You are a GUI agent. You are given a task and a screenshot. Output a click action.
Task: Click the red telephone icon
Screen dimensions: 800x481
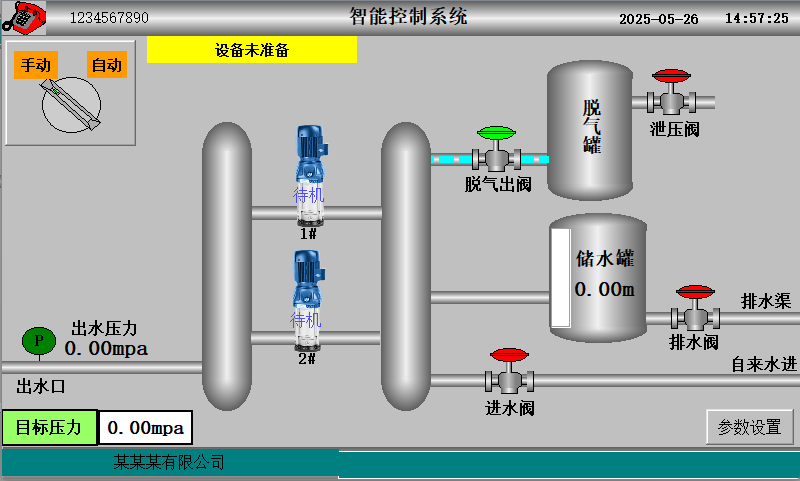pyautogui.click(x=24, y=17)
